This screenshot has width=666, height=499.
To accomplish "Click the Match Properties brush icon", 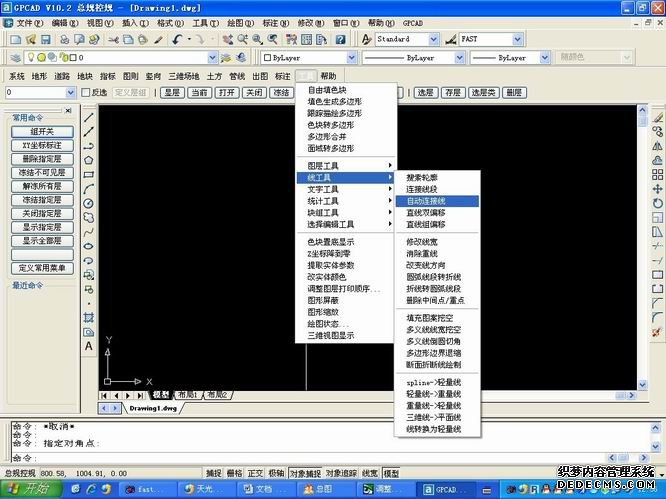I will point(158,39).
